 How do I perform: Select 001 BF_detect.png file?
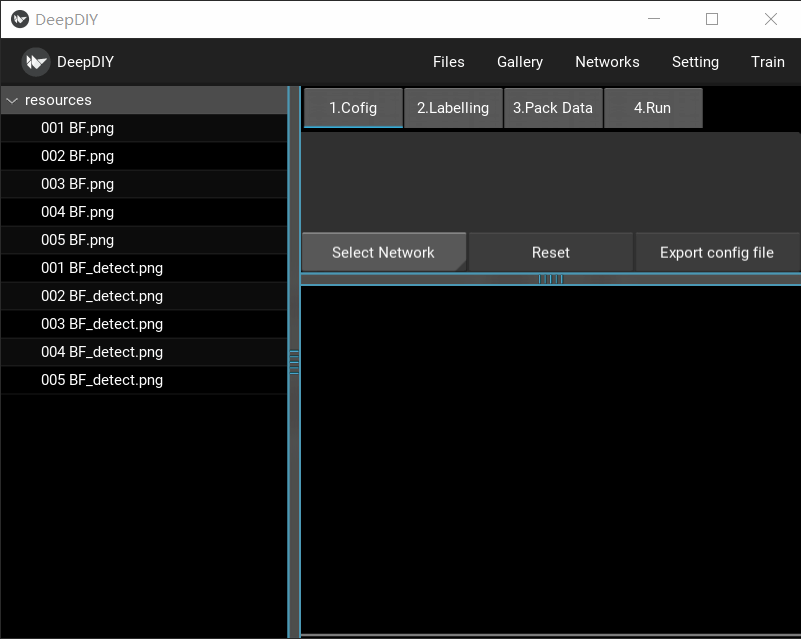coord(144,269)
